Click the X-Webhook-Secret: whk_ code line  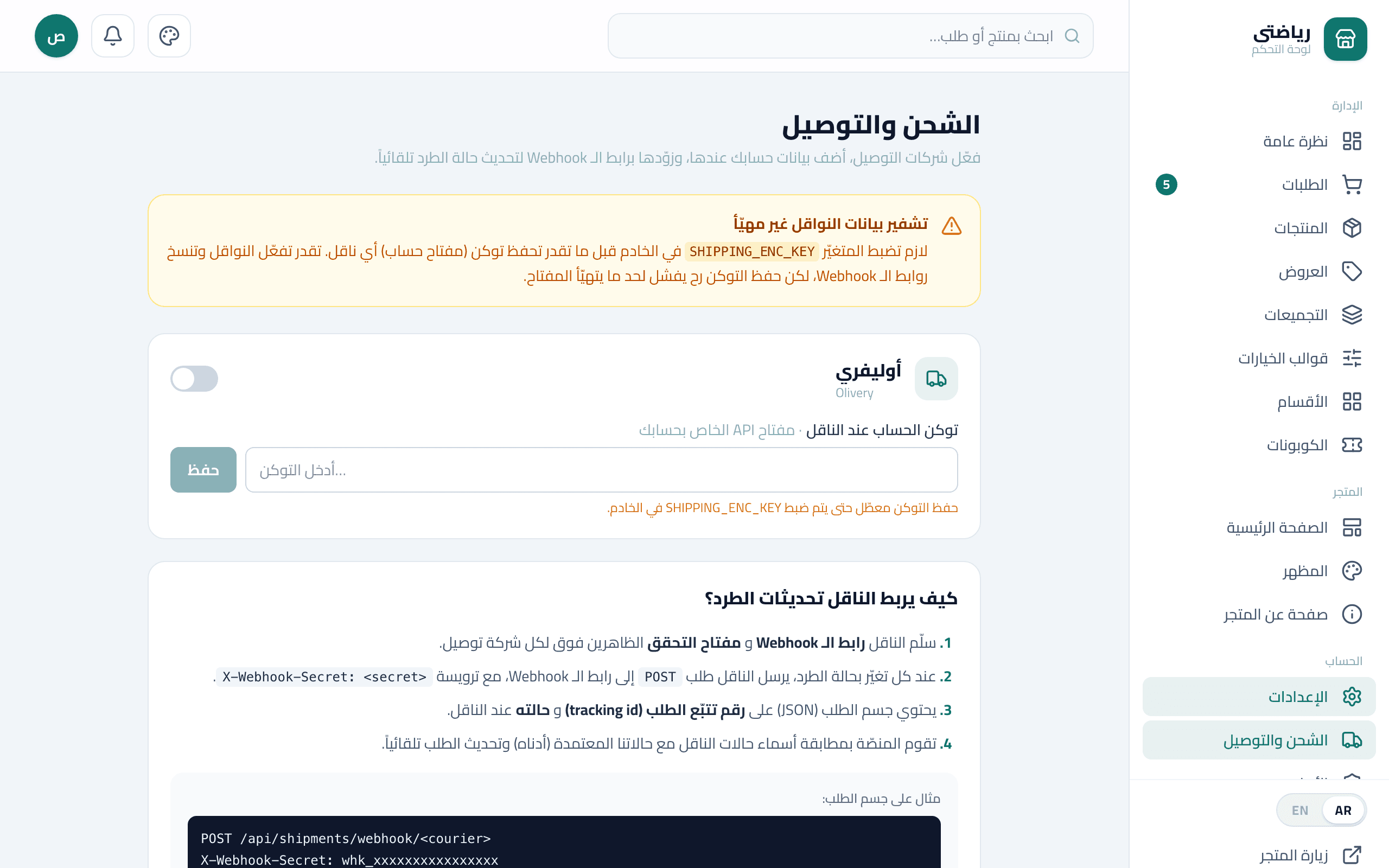(x=349, y=860)
